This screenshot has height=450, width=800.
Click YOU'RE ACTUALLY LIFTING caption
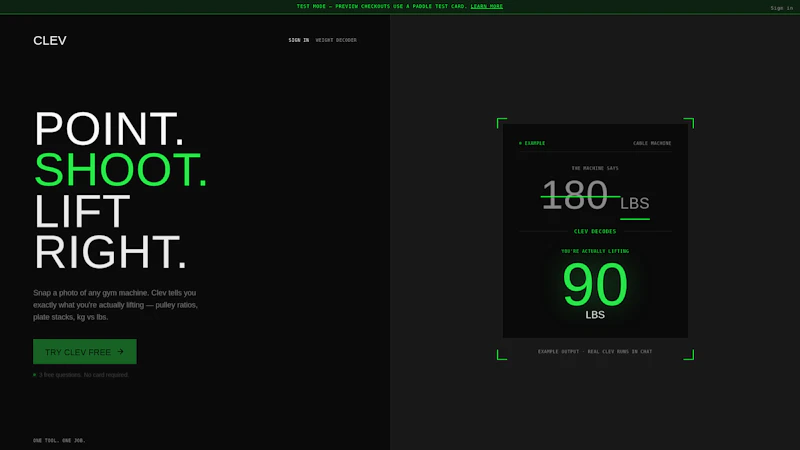[x=595, y=251]
